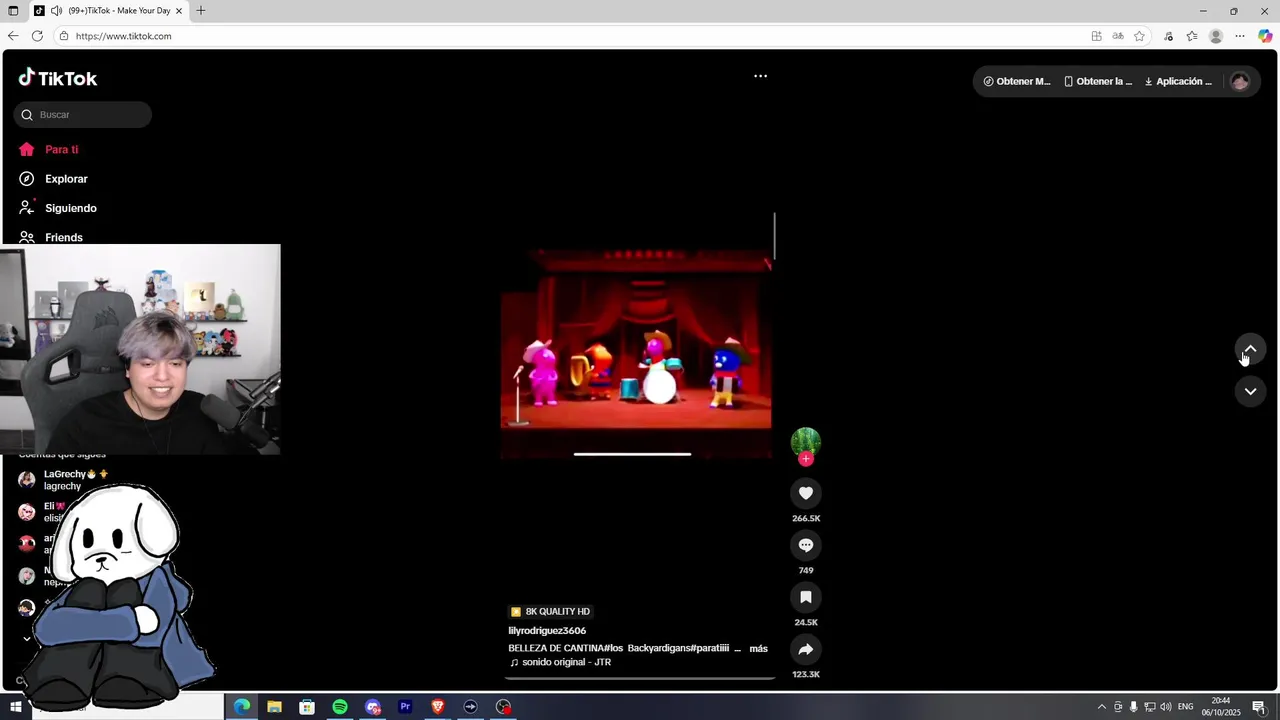Screen dimensions: 1280x720
Task: Open 'sonido original - JTR' sound link
Action: (560, 662)
